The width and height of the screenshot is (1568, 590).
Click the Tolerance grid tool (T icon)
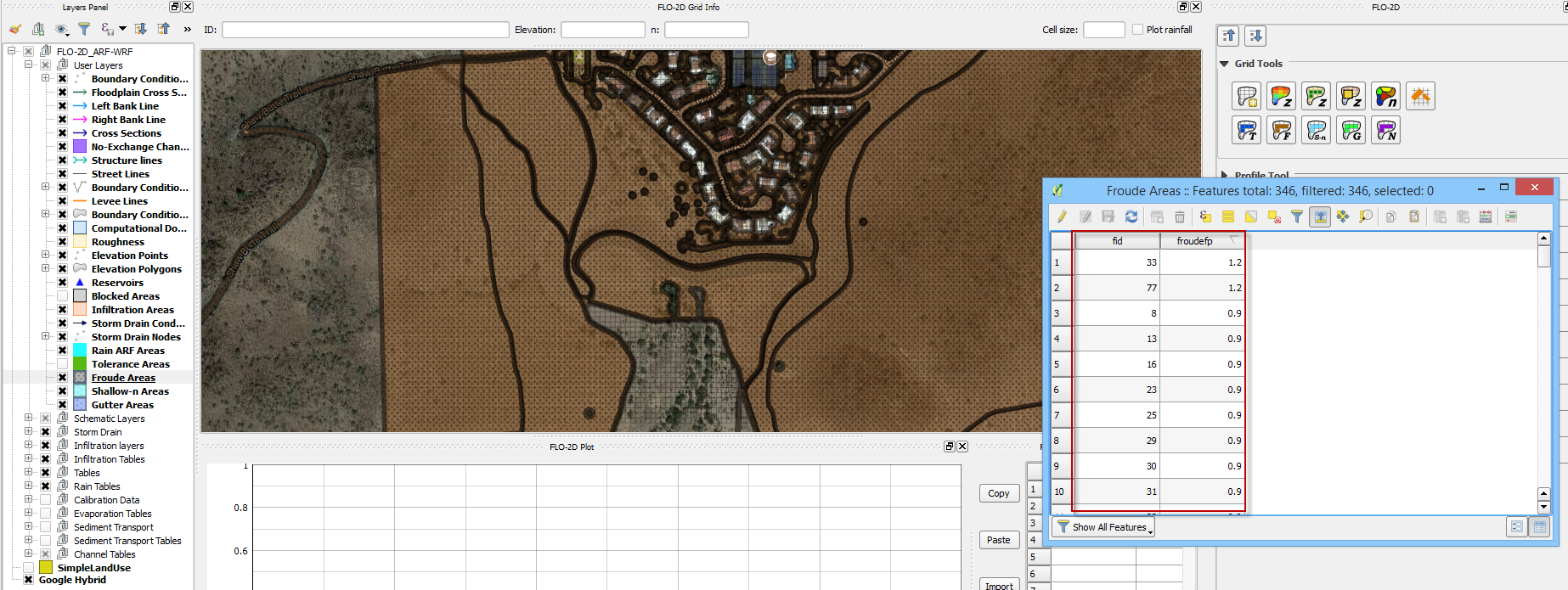click(x=1246, y=131)
